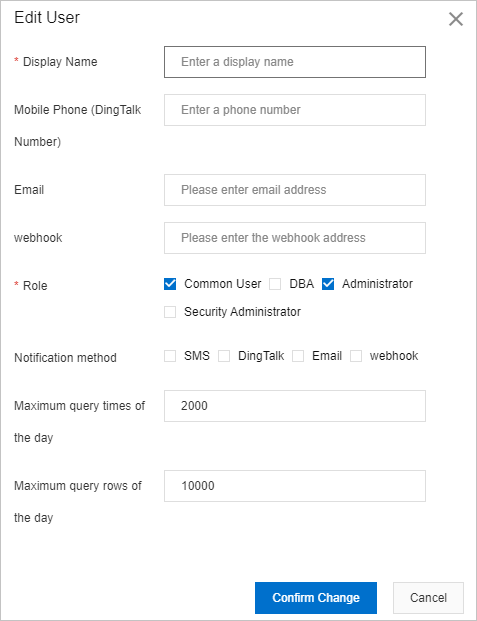The height and width of the screenshot is (621, 477).
Task: Click the maximum query rows field
Action: click(x=295, y=486)
